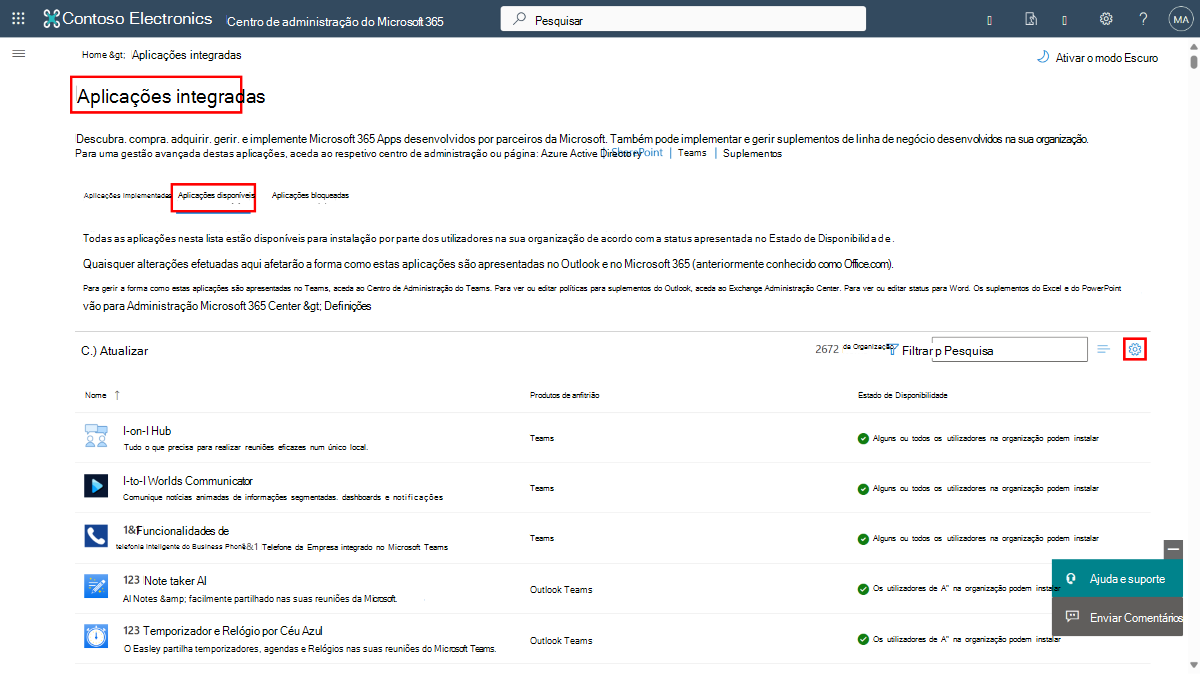Image resolution: width=1200 pixels, height=675 pixels.
Task: Click Estado de Disponibilidade column header
Action: [903, 395]
